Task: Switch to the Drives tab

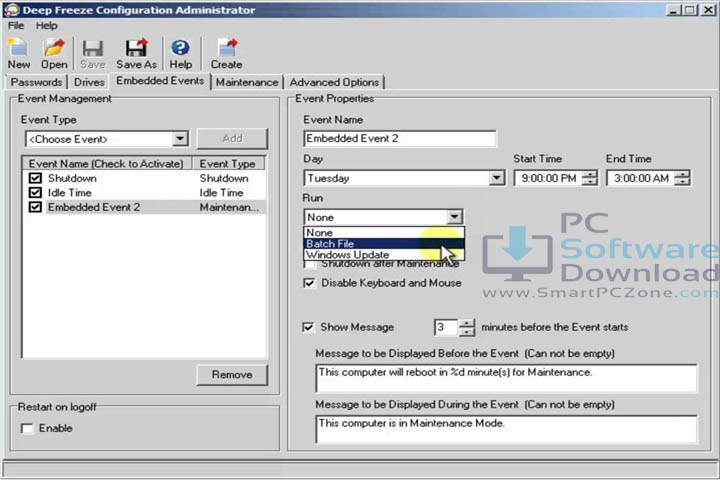Action: [89, 82]
